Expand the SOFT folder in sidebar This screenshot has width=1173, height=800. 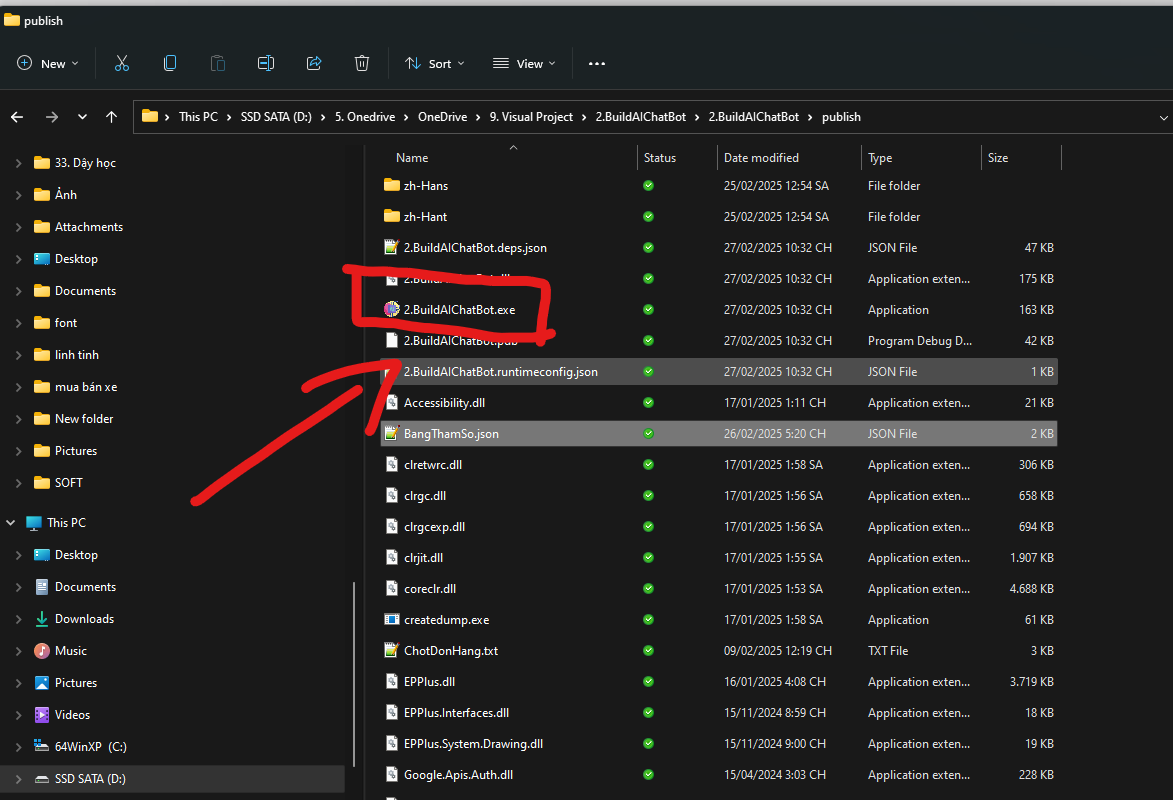coord(18,483)
